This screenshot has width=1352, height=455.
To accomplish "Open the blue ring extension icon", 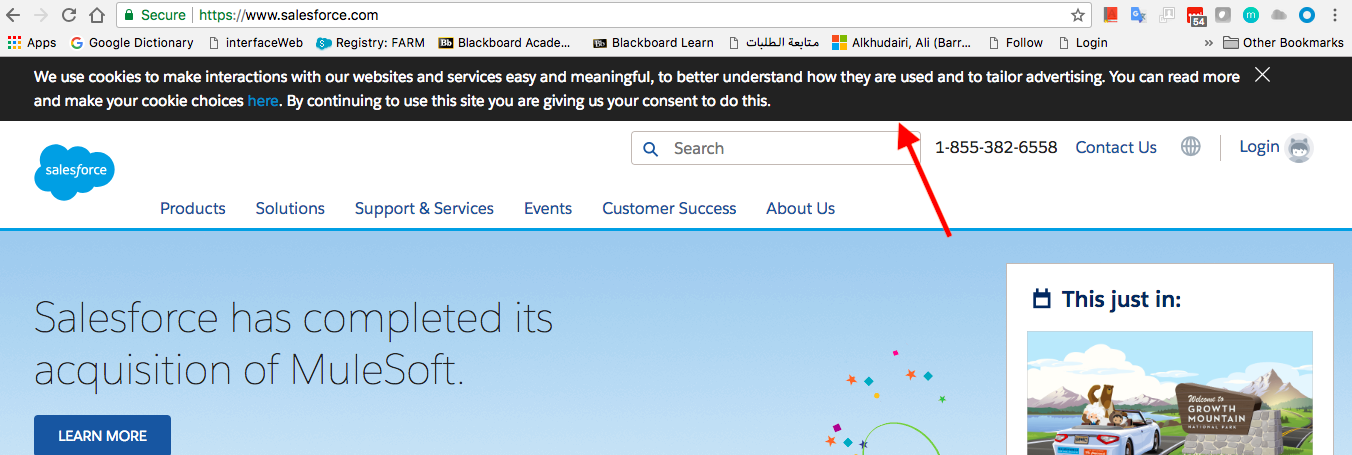I will pyautogui.click(x=1306, y=15).
